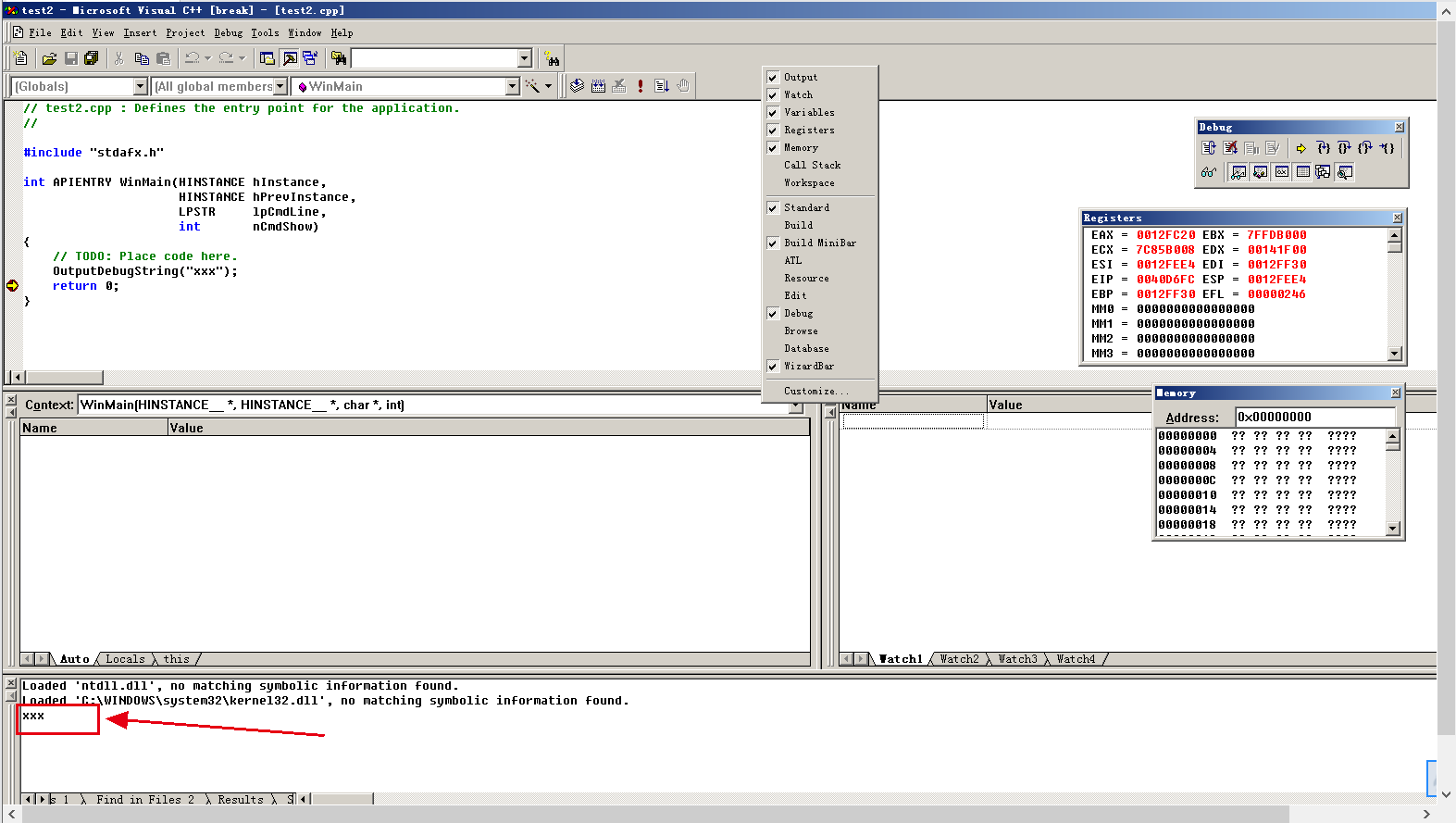Screen dimensions: 1456x823
Task: Click the Save All icon
Action: (91, 58)
